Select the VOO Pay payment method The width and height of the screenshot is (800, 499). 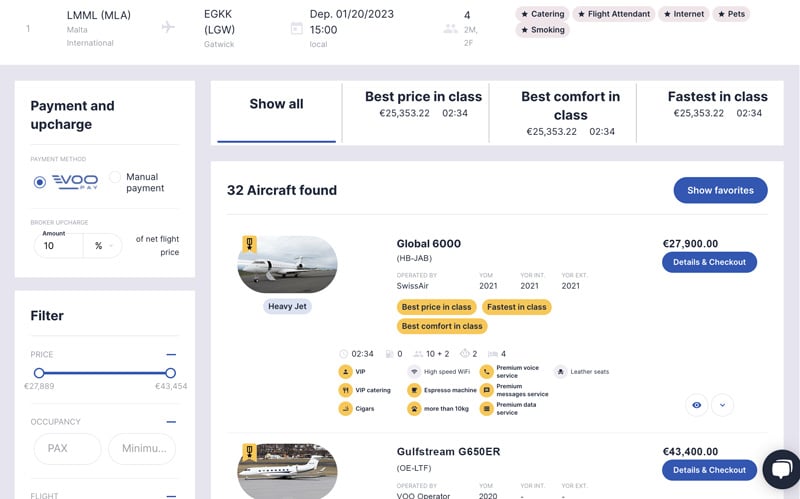click(x=39, y=182)
